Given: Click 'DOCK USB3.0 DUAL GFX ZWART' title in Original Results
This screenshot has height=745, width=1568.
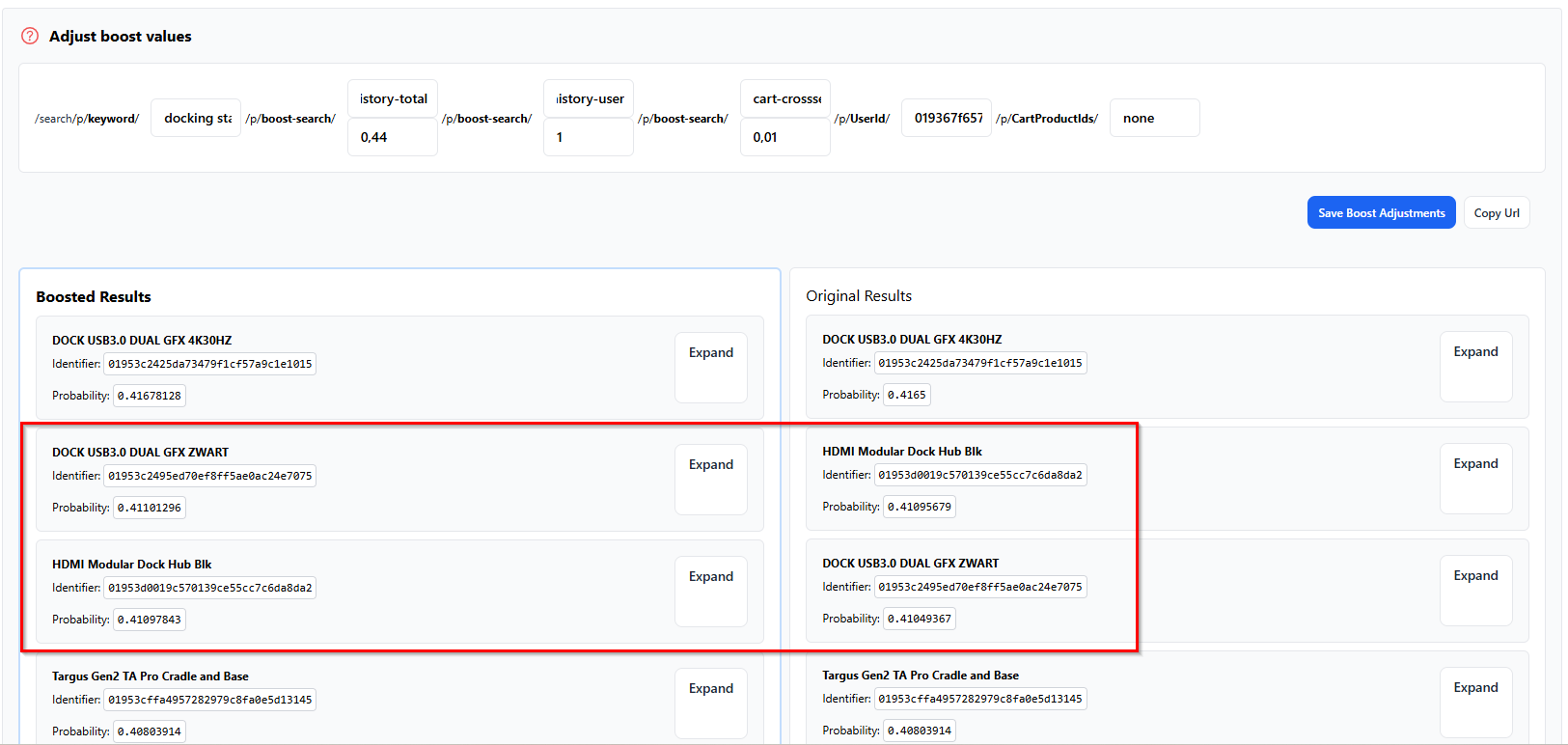Looking at the screenshot, I should point(911,564).
